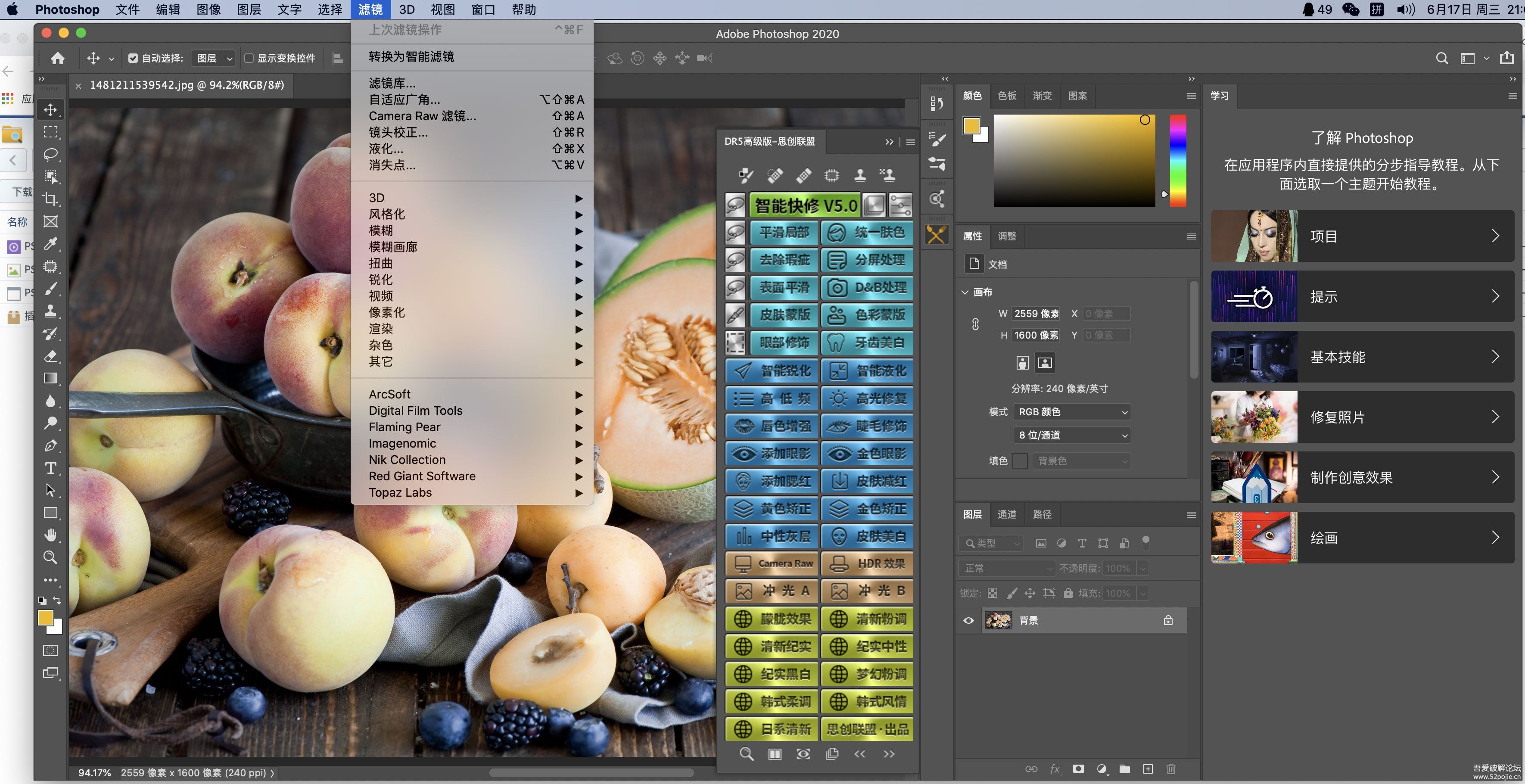This screenshot has height=784, width=1525.
Task: Open Camera Raw 滤镜 menu item
Action: 473,116
